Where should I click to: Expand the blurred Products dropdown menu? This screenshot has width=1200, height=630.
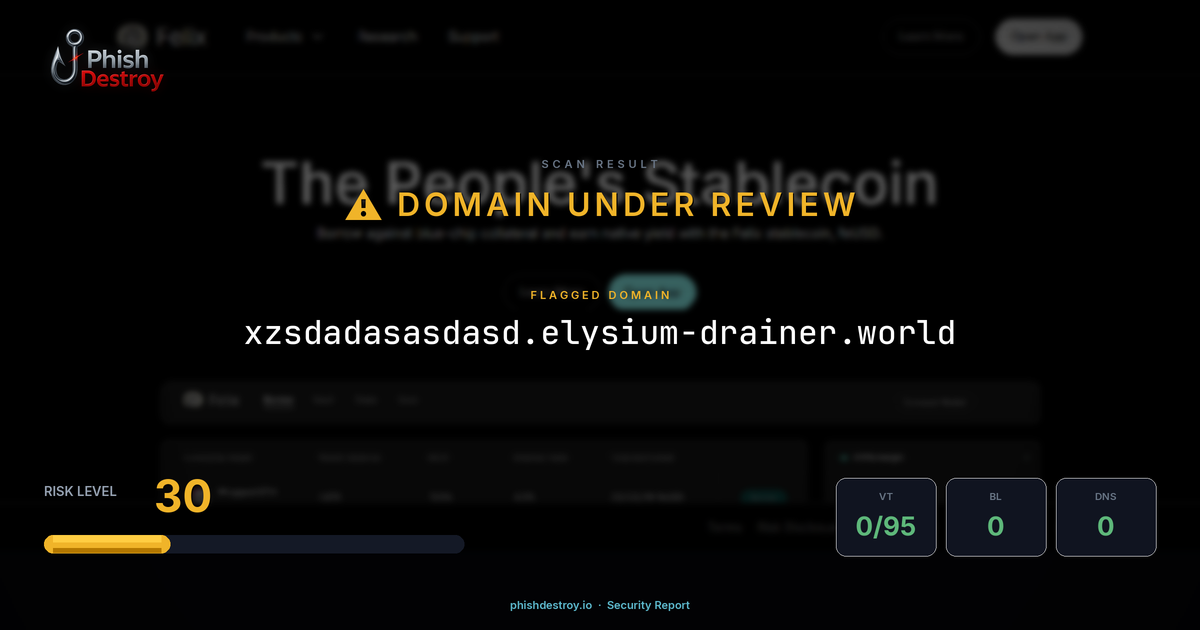point(284,37)
